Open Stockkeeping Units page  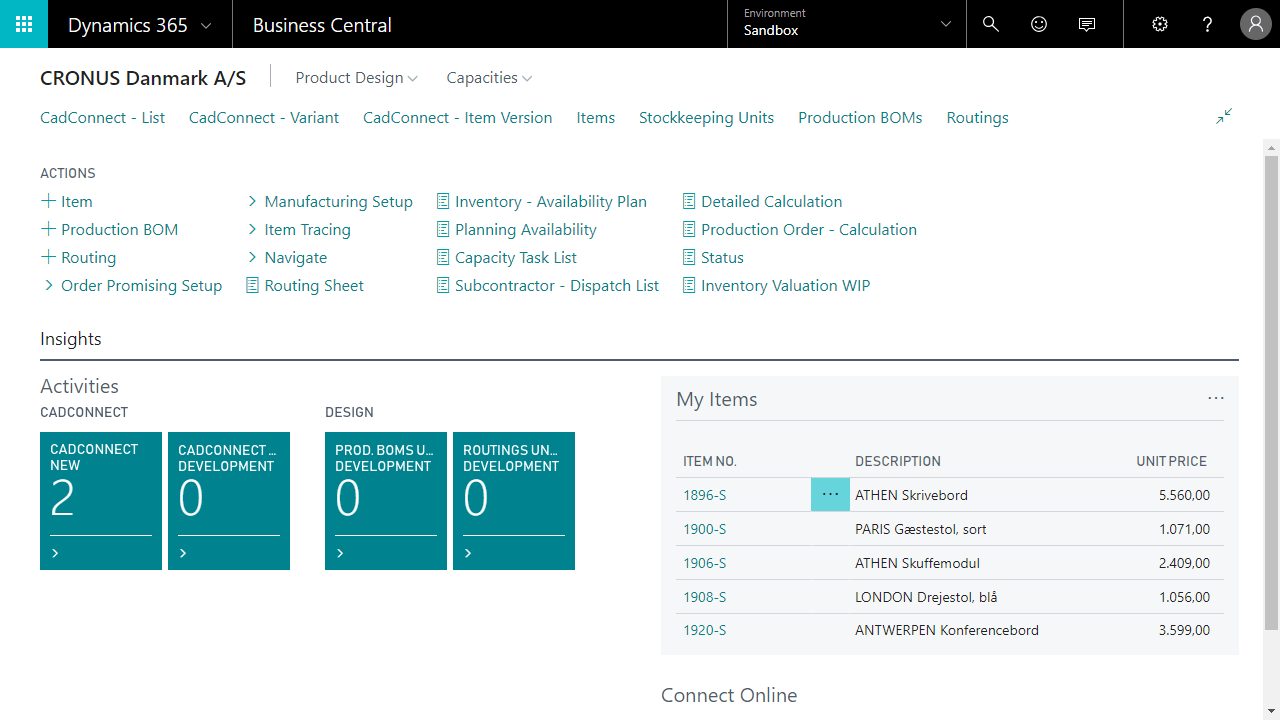(706, 117)
